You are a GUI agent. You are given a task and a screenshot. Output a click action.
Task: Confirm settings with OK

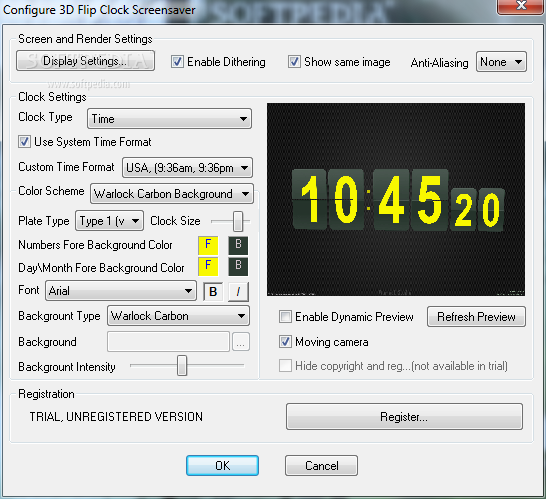pos(222,466)
